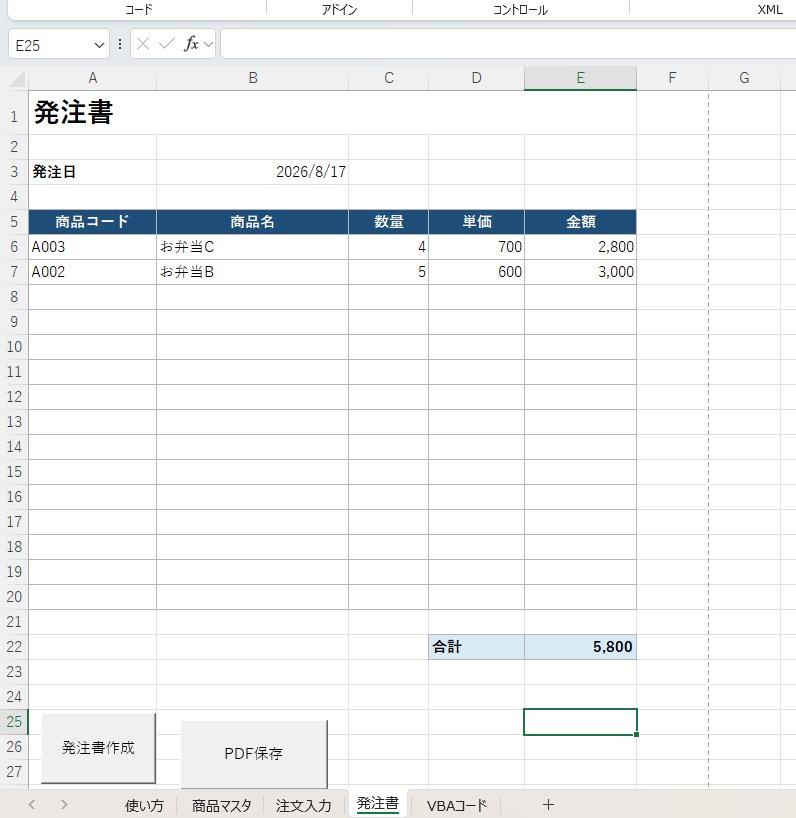Select column C header
Screen dimensions: 796x818
[389, 78]
